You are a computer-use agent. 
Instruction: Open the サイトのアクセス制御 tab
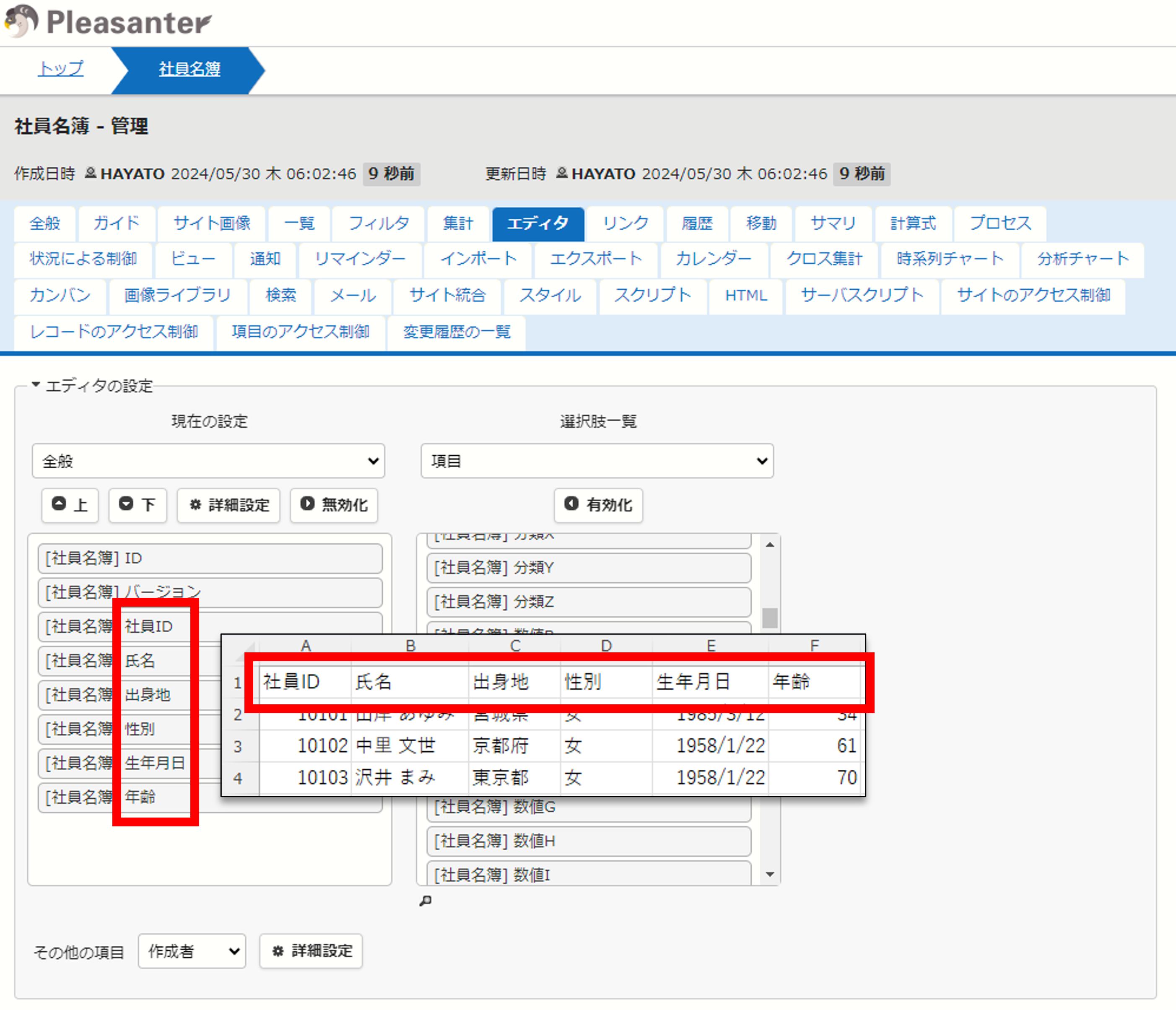click(1033, 296)
